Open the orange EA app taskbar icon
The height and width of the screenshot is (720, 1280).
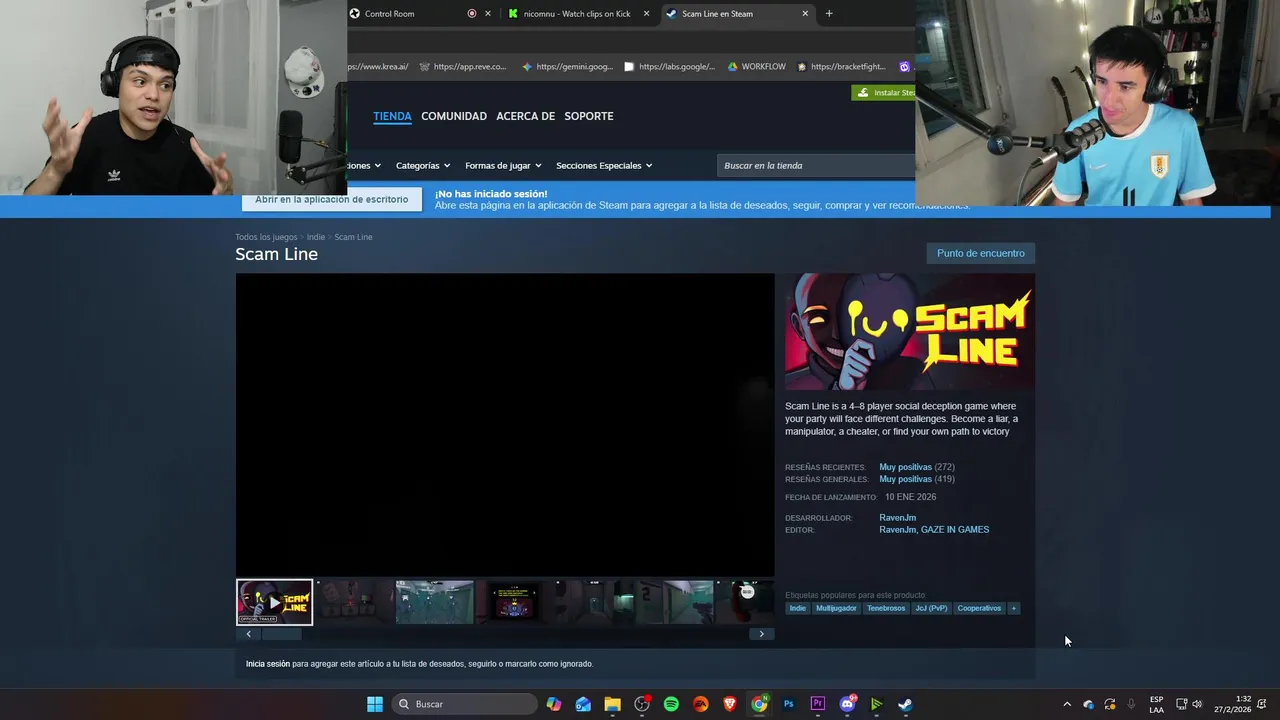[700, 704]
